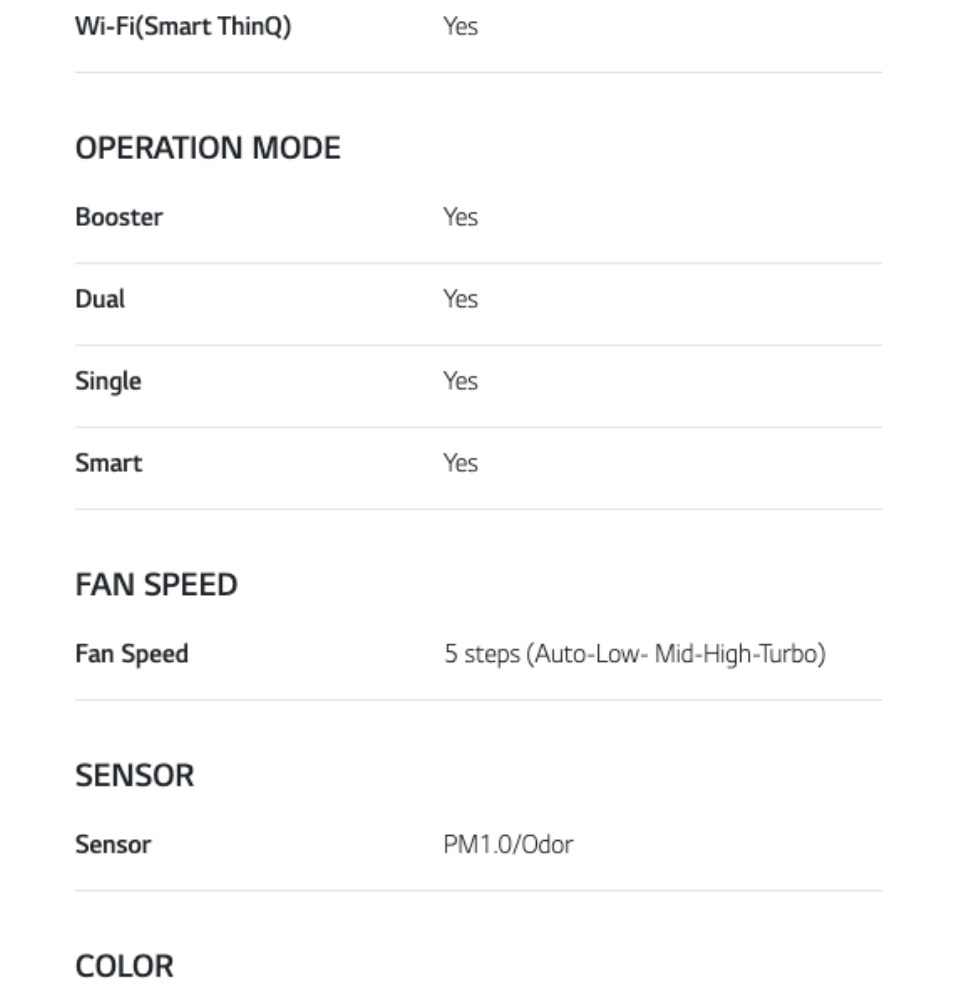The width and height of the screenshot is (960, 1000).
Task: Select the Smart row label
Action: tap(108, 463)
